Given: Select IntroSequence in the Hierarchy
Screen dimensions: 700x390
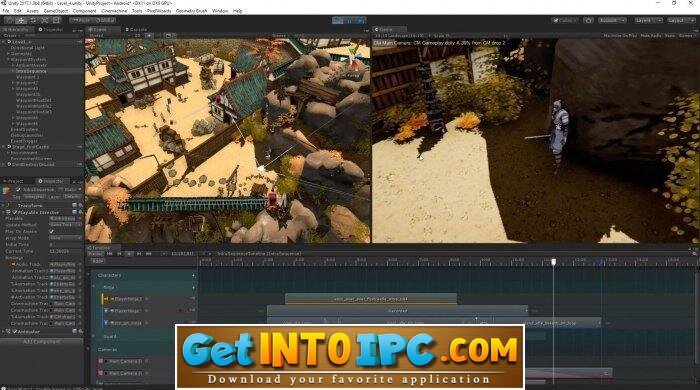Looking at the screenshot, I should tap(31, 71).
